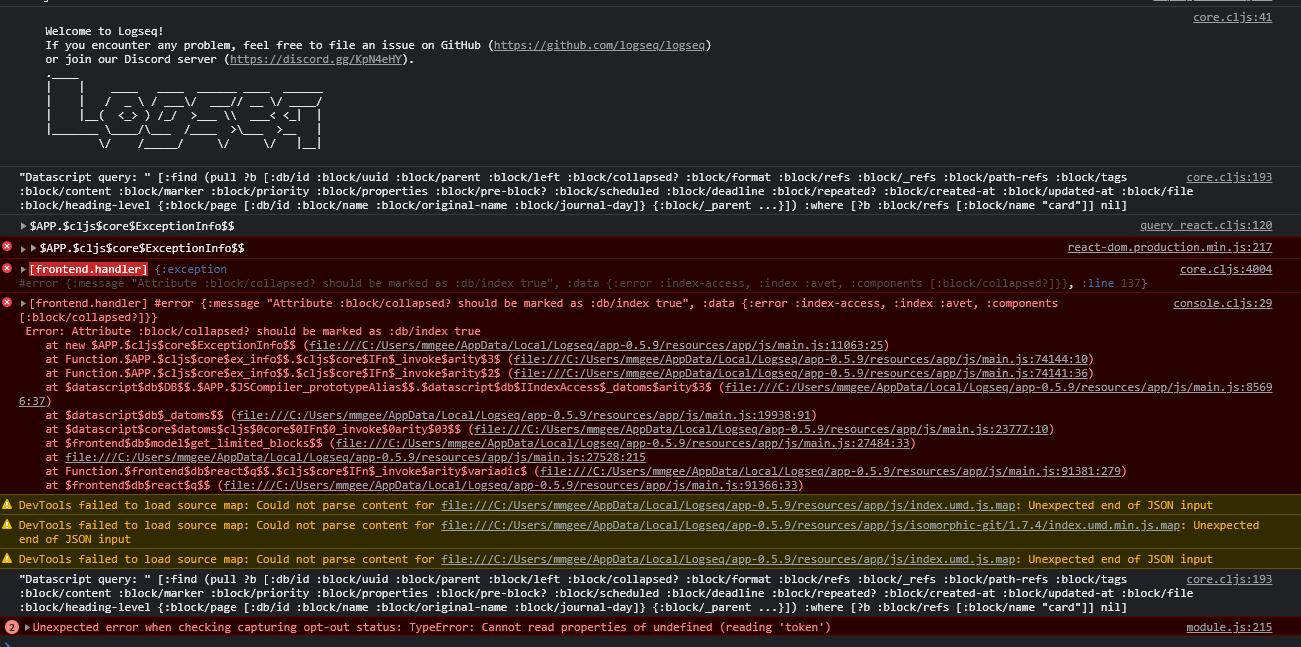This screenshot has height=647, width=1301.
Task: Expand the 'Unexpected error when checking capturing' entry
Action: pyautogui.click(x=27, y=627)
